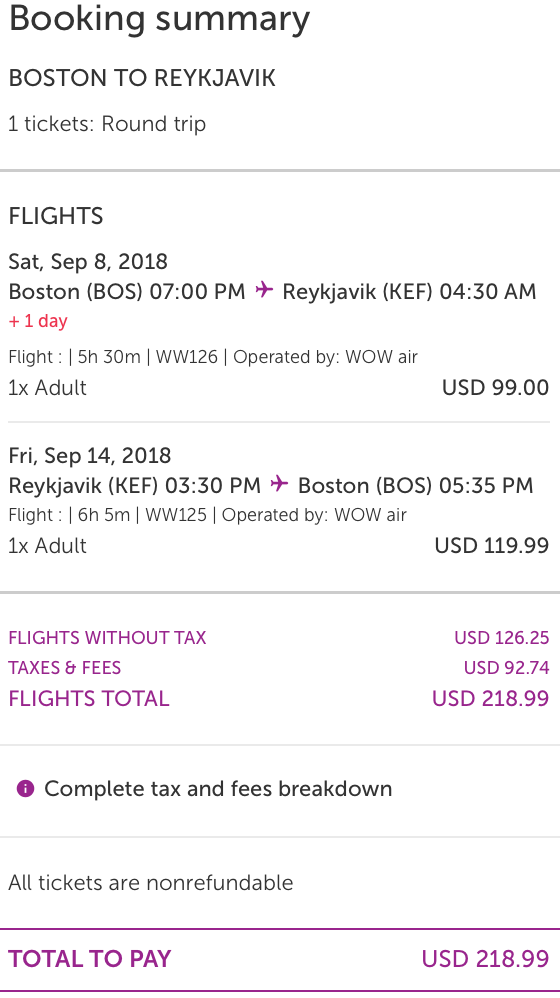The height and width of the screenshot is (998, 560).
Task: Select the BOSTON TO REYKJAVIK route title
Action: tap(142, 78)
